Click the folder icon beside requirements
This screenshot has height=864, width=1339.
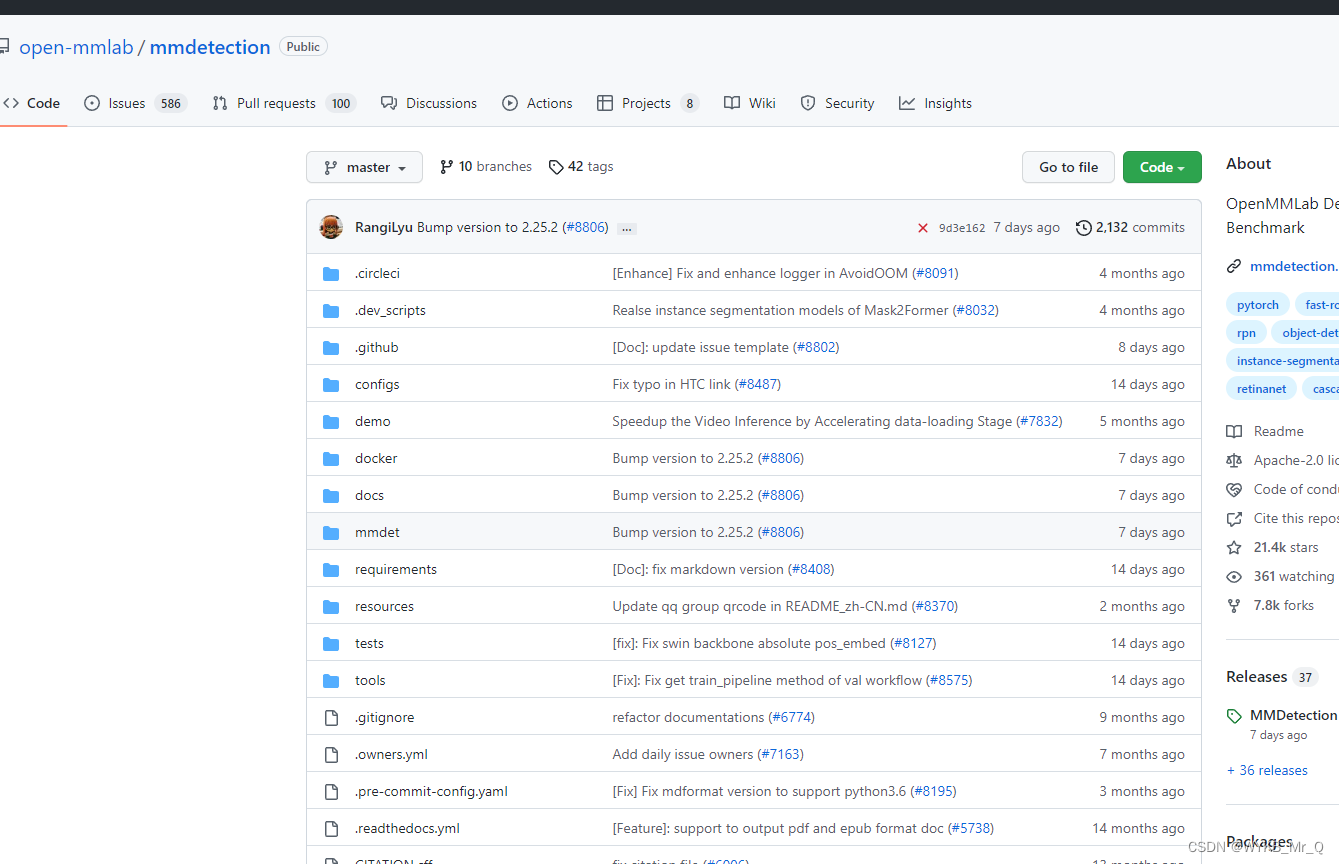coord(331,569)
